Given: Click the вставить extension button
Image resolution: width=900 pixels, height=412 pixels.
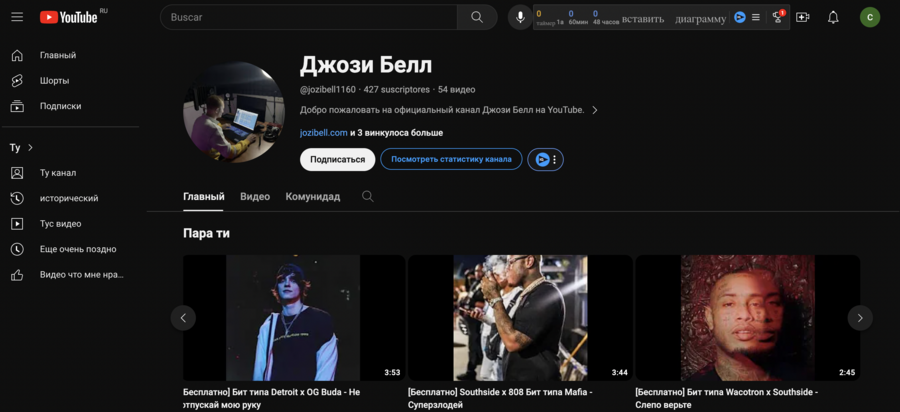Looking at the screenshot, I should (643, 19).
